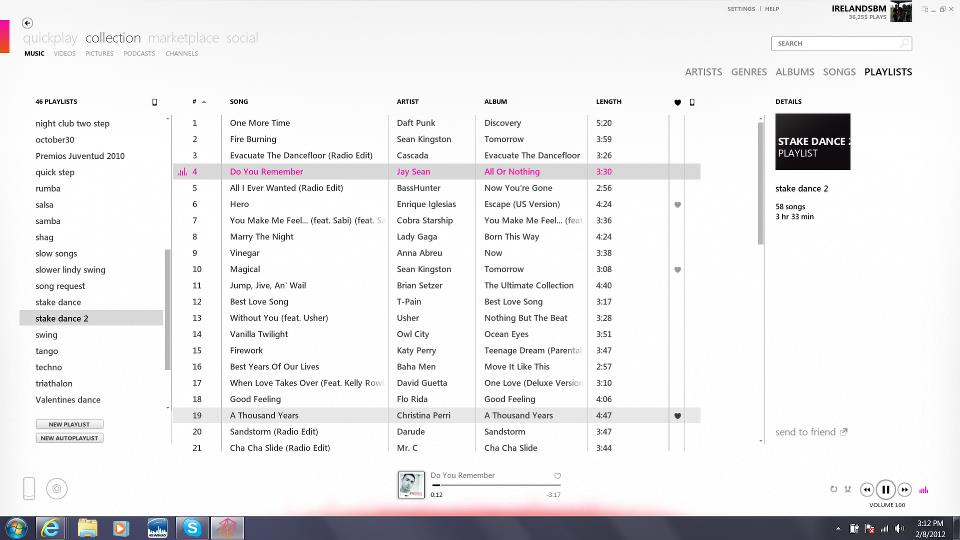Sort by ALBUM column header
The image size is (960, 540).
point(495,102)
